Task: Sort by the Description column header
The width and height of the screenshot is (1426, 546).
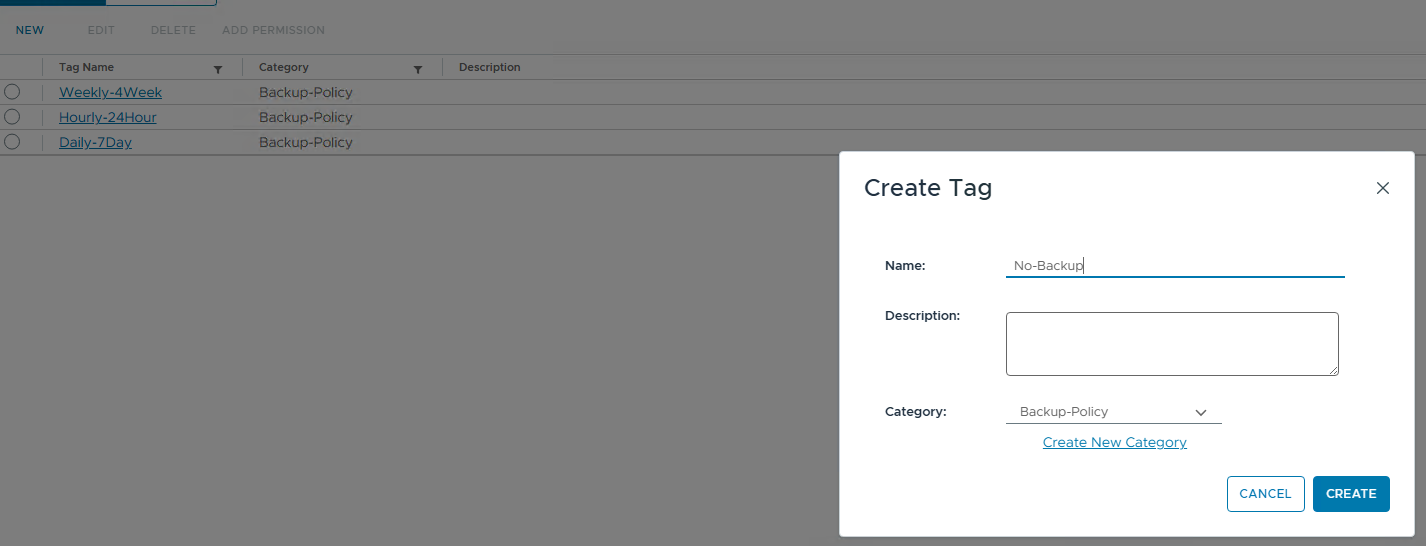Action: (489, 67)
